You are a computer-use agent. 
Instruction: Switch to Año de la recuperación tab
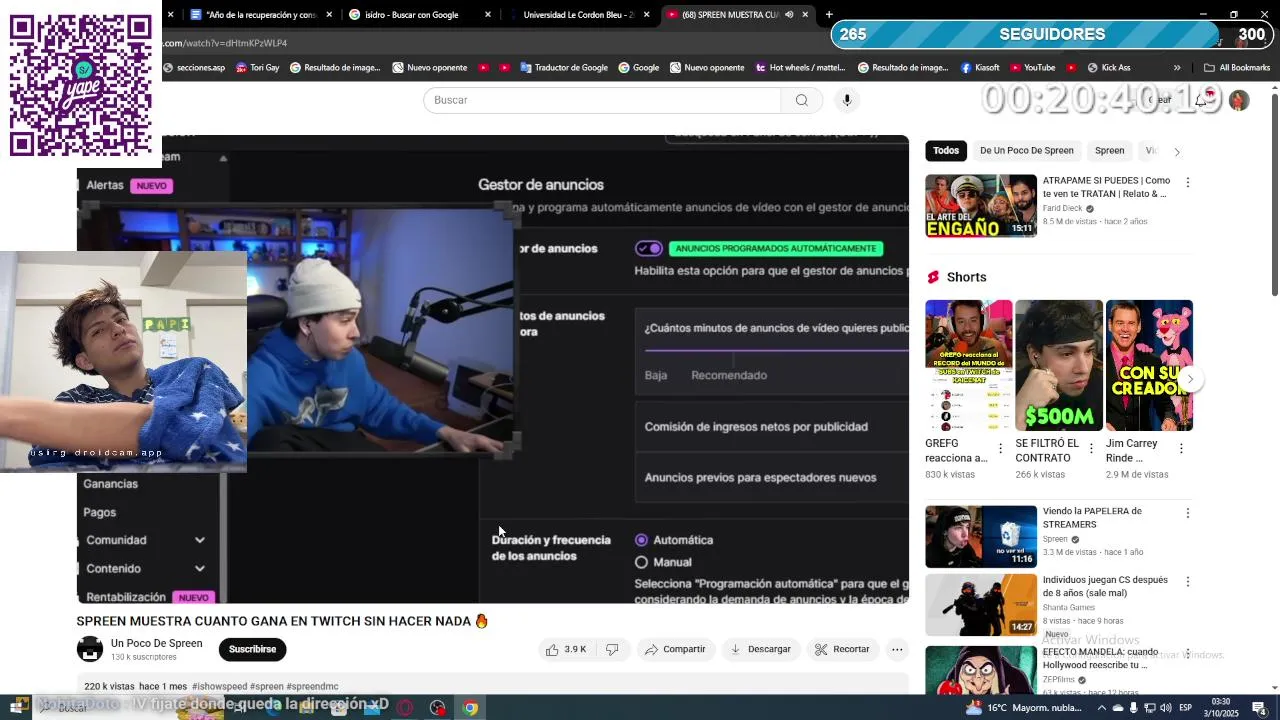point(259,15)
